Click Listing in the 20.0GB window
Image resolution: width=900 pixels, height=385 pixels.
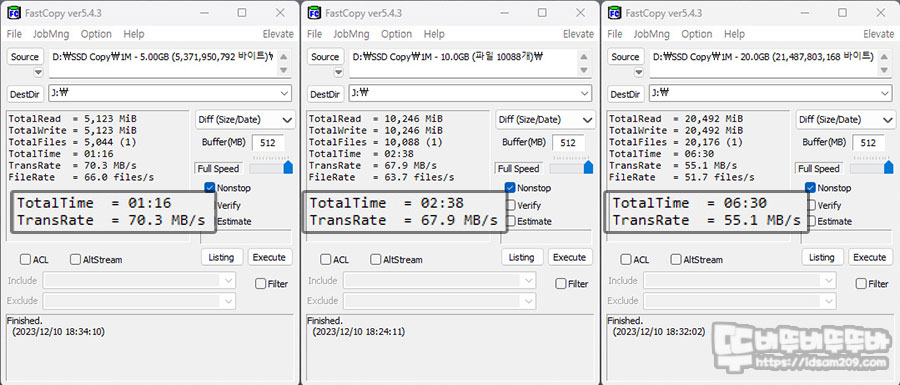(x=822, y=257)
